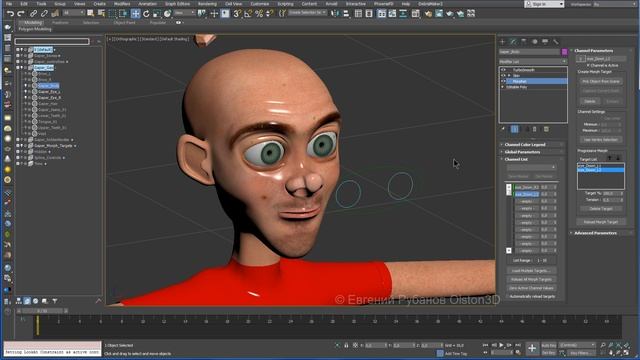Click the Mirror tool icon
The height and width of the screenshot is (360, 640).
coord(335,13)
